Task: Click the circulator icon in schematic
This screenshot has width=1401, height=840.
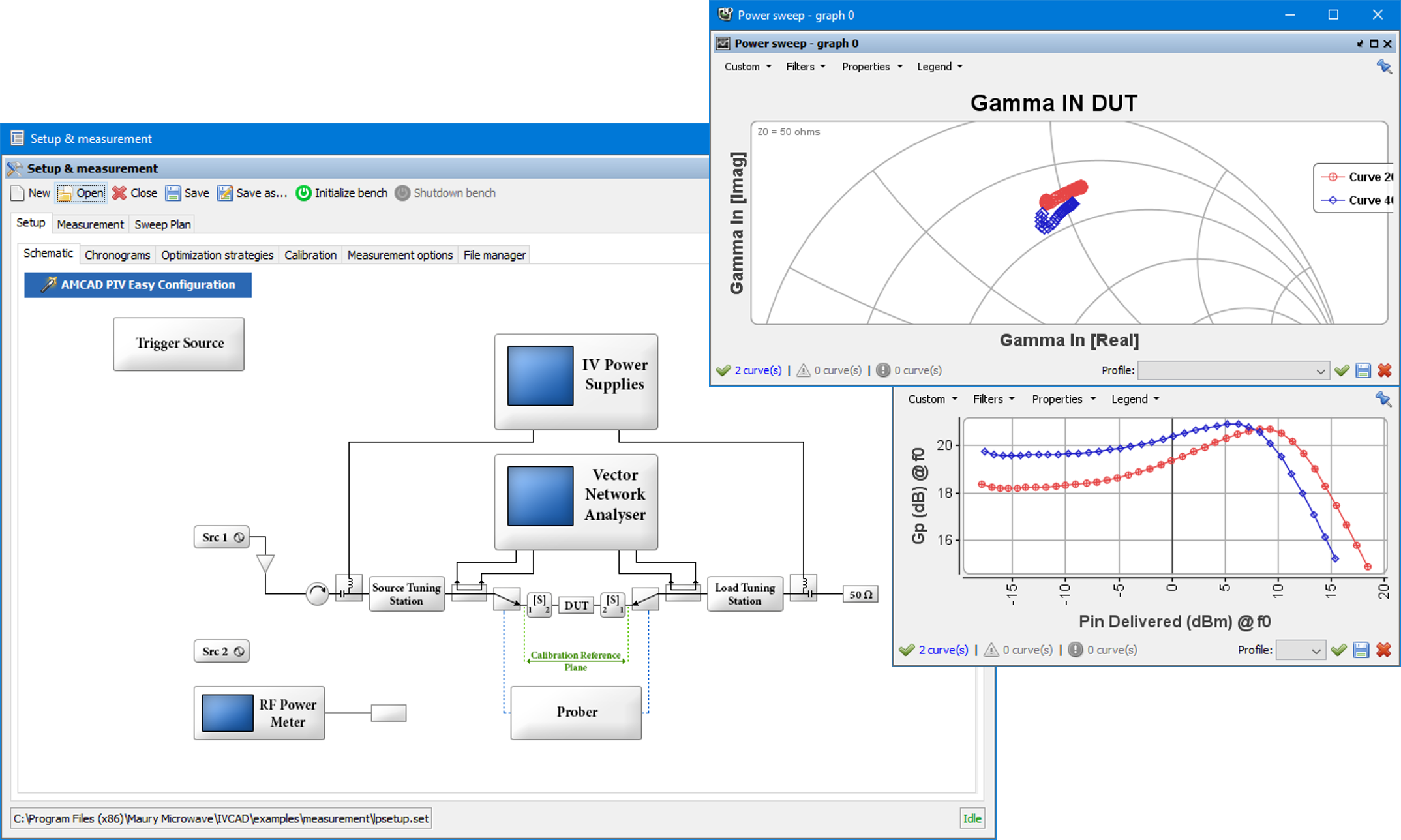Action: pos(317,593)
